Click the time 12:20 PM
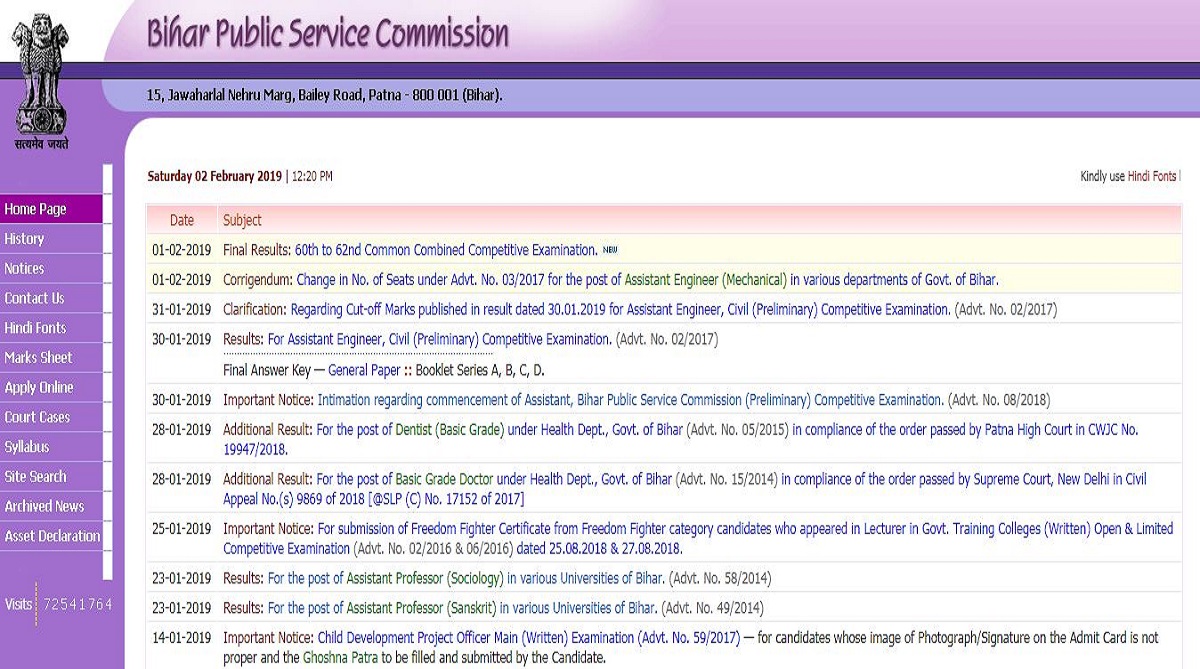Viewport: 1200px width, 669px height. pyautogui.click(x=312, y=176)
